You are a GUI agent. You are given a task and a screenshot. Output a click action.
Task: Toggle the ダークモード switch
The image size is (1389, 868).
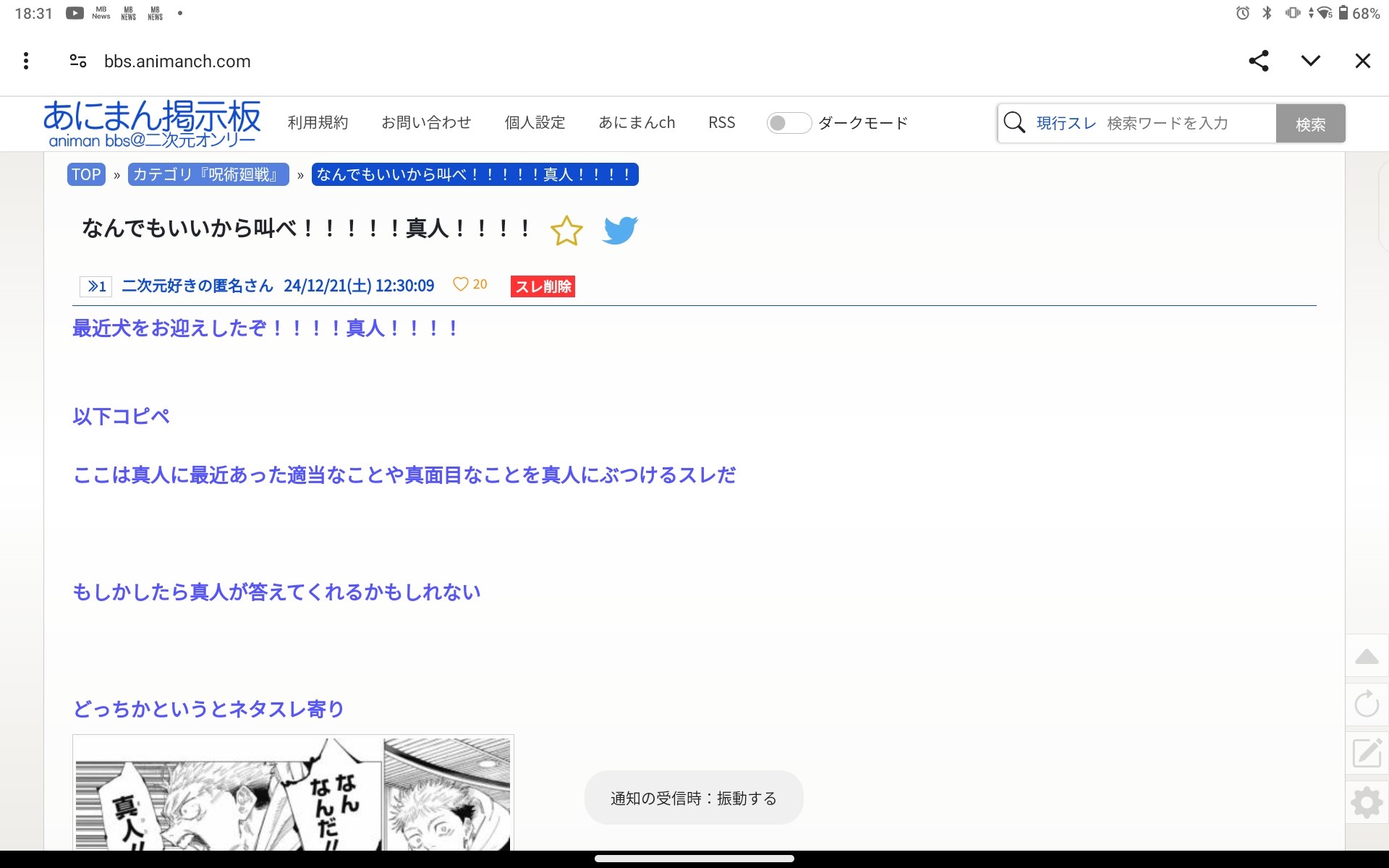789,123
